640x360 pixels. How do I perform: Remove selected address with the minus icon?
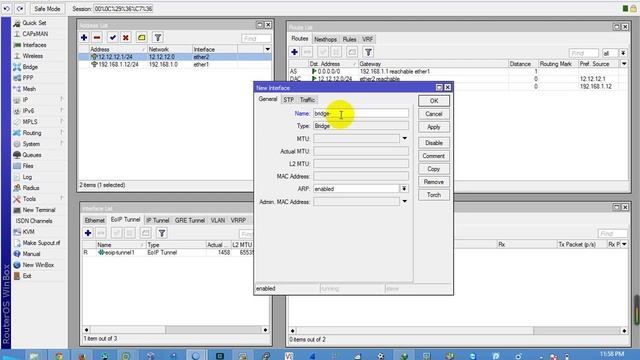pos(97,38)
